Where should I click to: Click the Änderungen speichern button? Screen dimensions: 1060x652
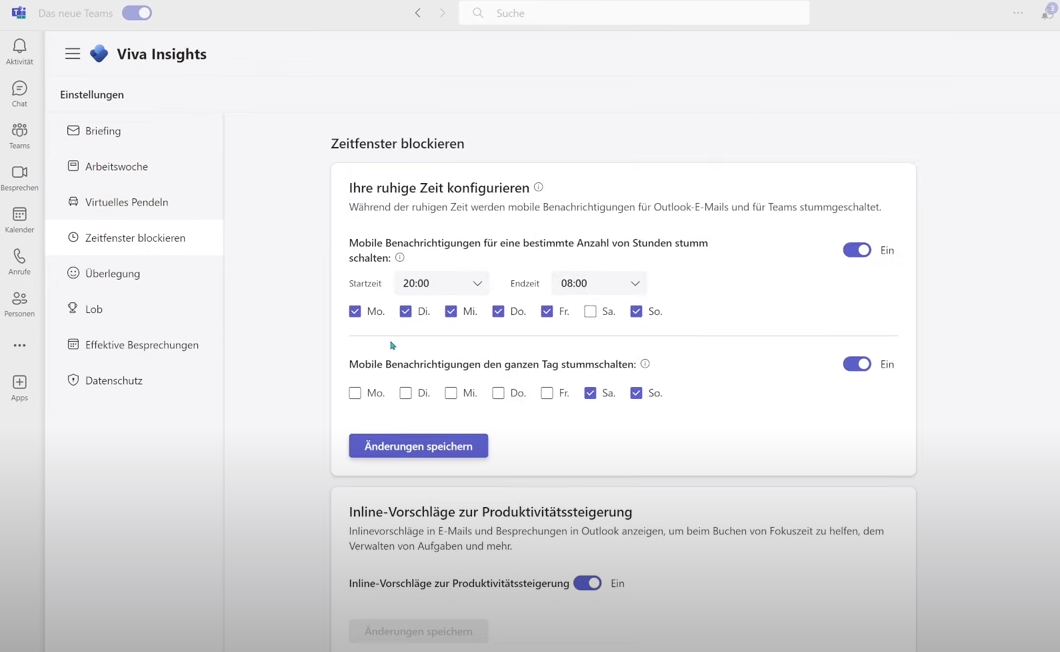418,446
